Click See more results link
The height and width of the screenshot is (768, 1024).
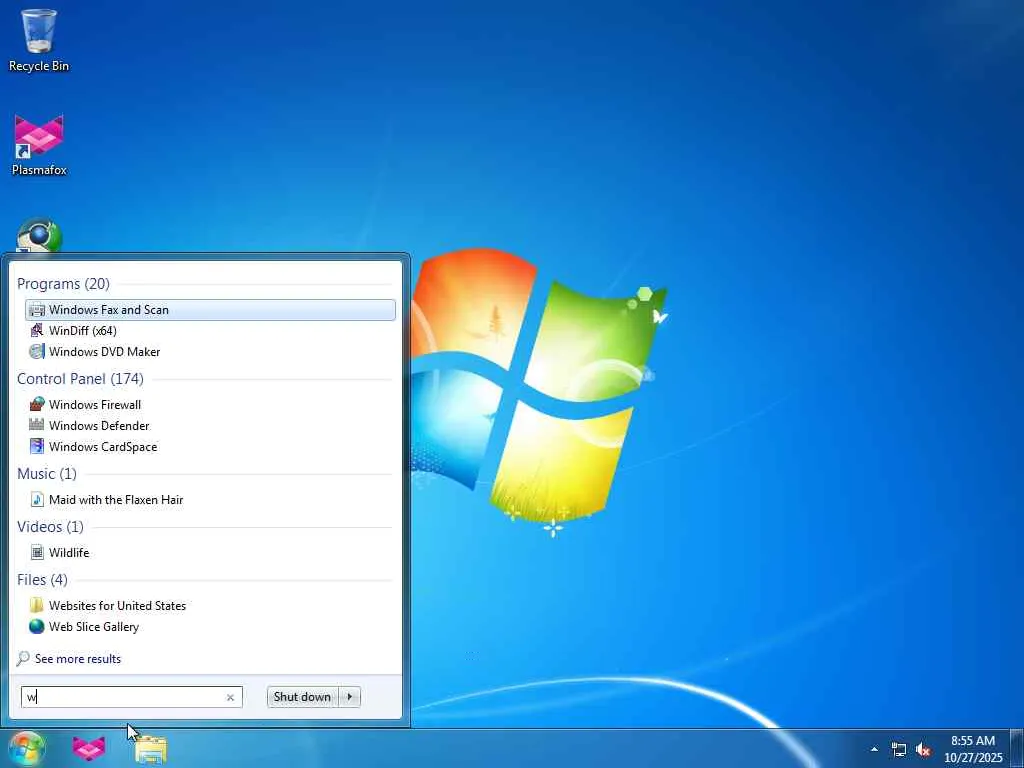click(x=78, y=659)
